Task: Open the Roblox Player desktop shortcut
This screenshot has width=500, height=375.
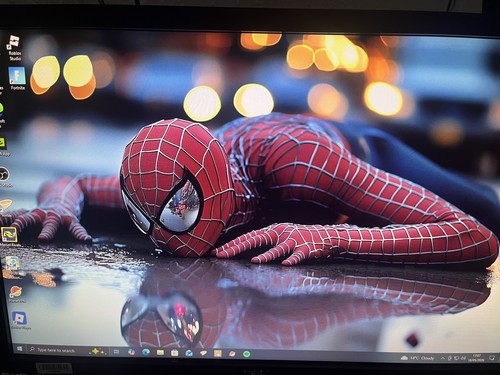Action: [x=20, y=320]
